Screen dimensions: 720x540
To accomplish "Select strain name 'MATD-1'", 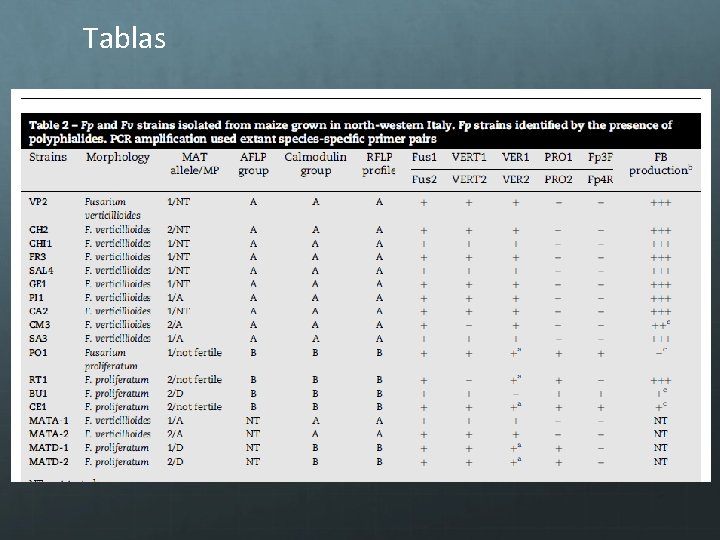I will 49,448.
